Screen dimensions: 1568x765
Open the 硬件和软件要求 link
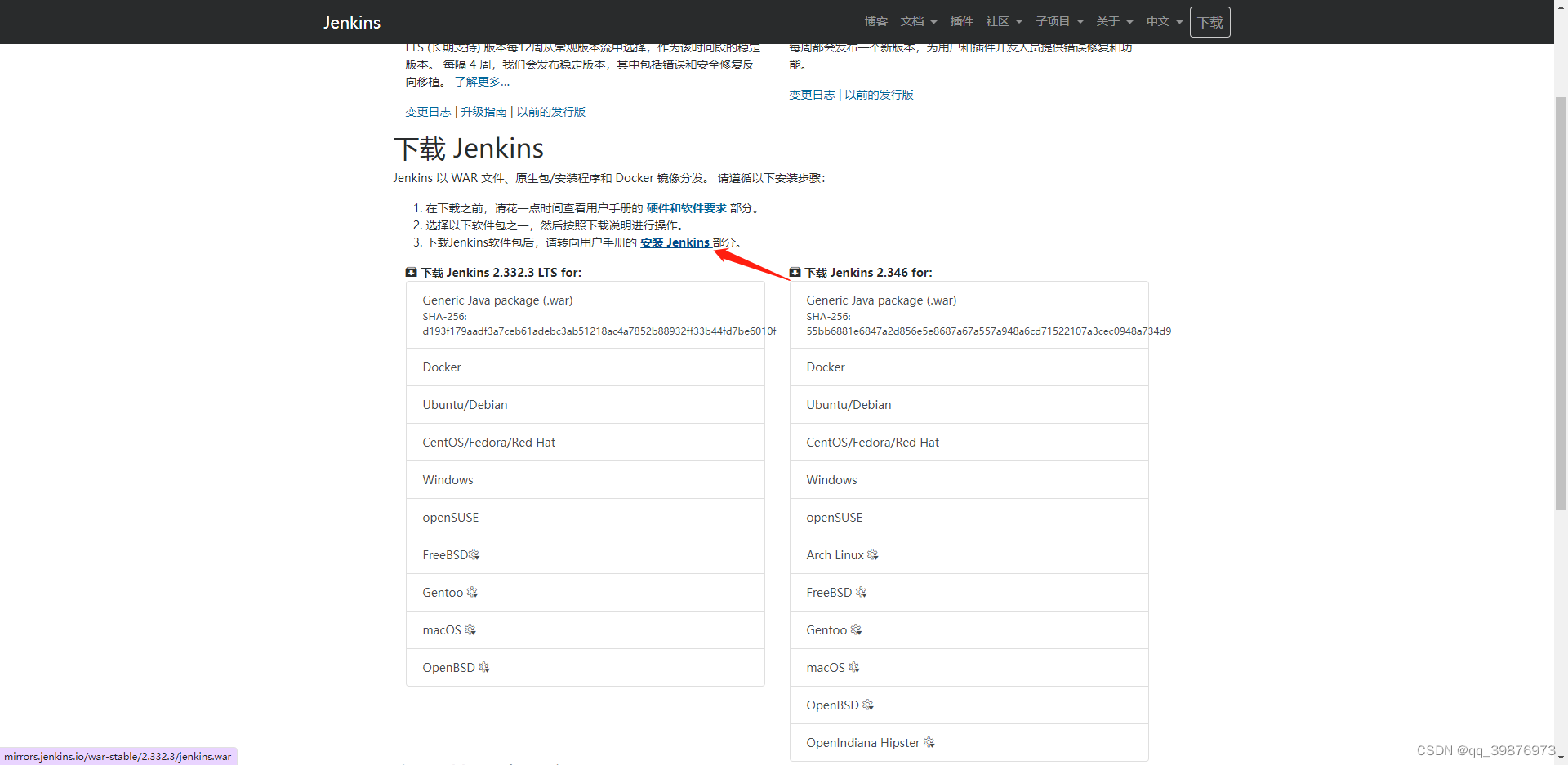click(686, 208)
